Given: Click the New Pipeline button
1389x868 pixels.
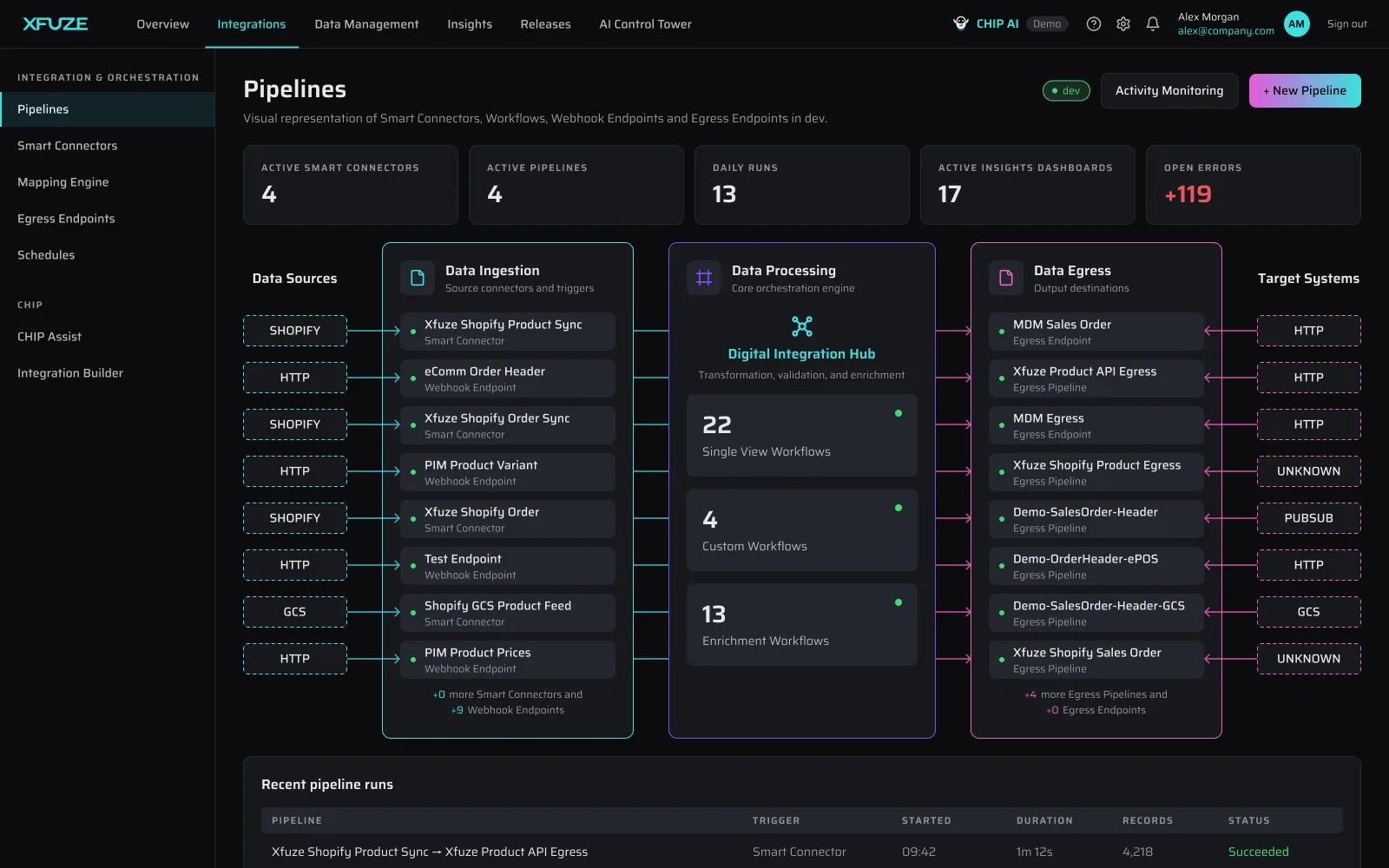Looking at the screenshot, I should pyautogui.click(x=1305, y=91).
